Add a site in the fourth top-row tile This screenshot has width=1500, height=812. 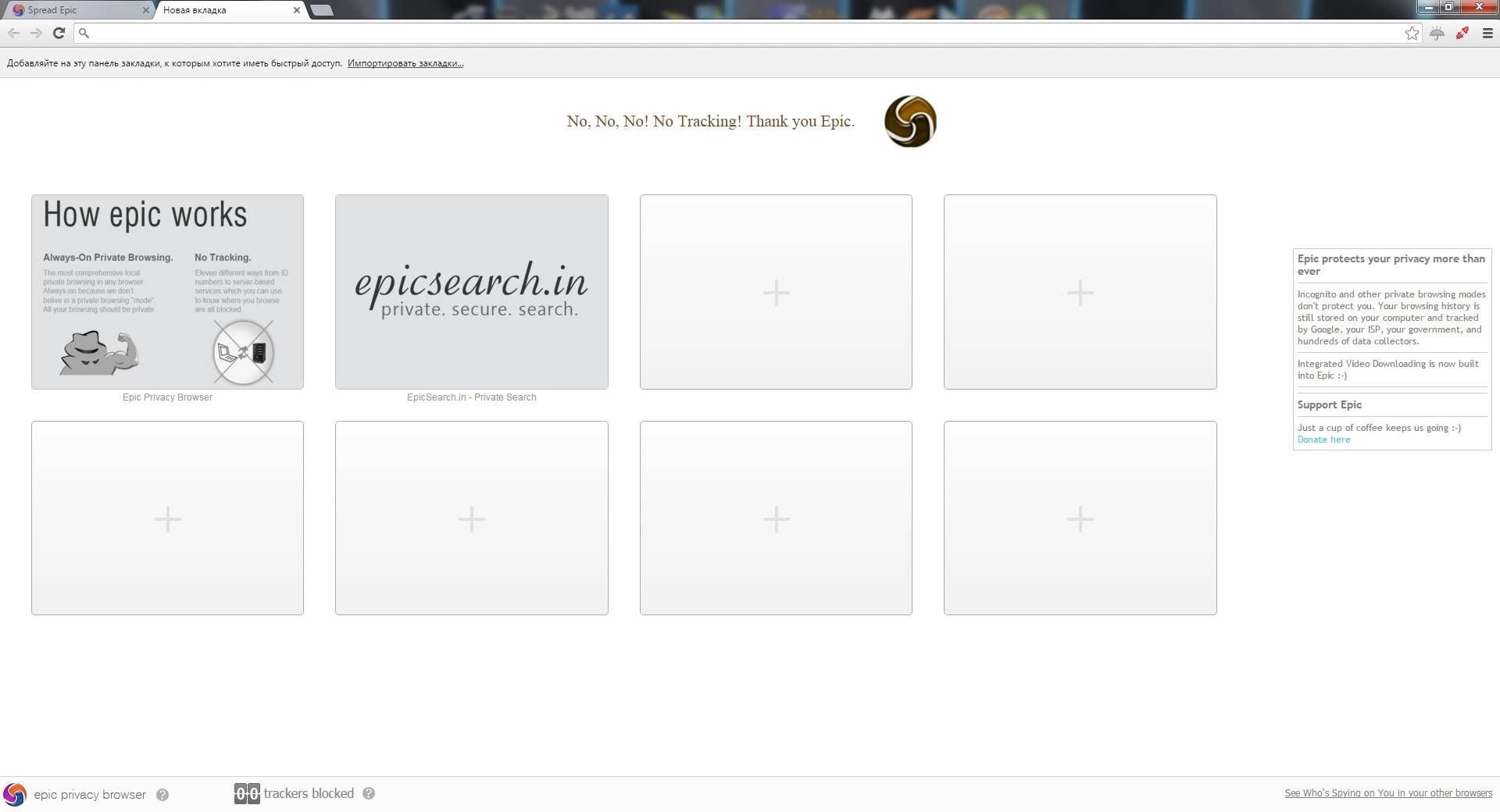(x=1080, y=292)
